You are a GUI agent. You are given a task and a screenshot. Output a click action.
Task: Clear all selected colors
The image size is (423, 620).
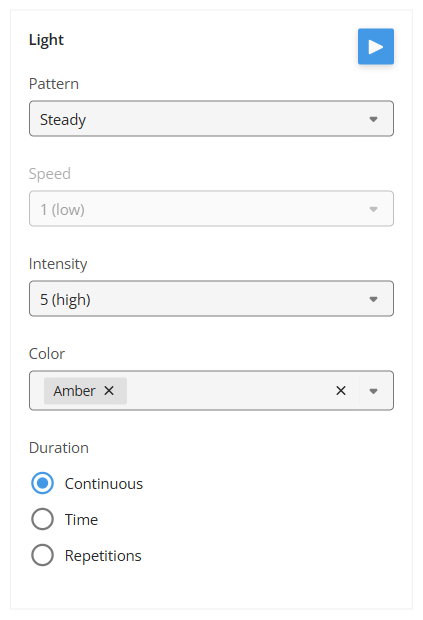click(341, 391)
